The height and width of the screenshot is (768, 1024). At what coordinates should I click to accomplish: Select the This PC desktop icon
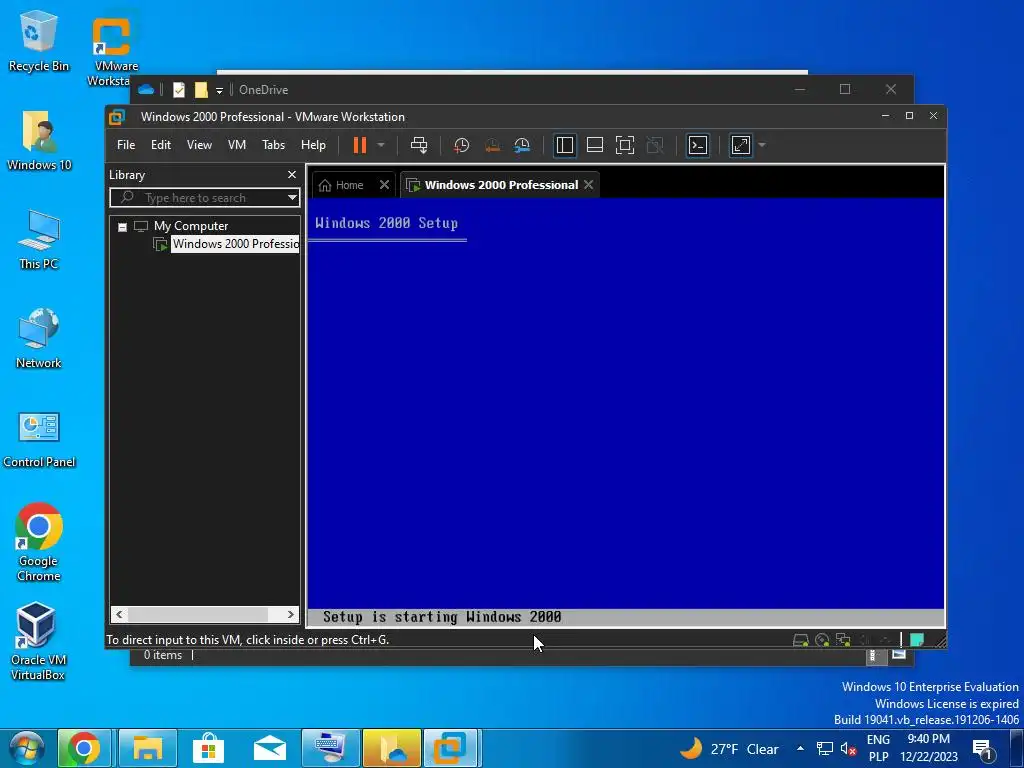tap(39, 240)
